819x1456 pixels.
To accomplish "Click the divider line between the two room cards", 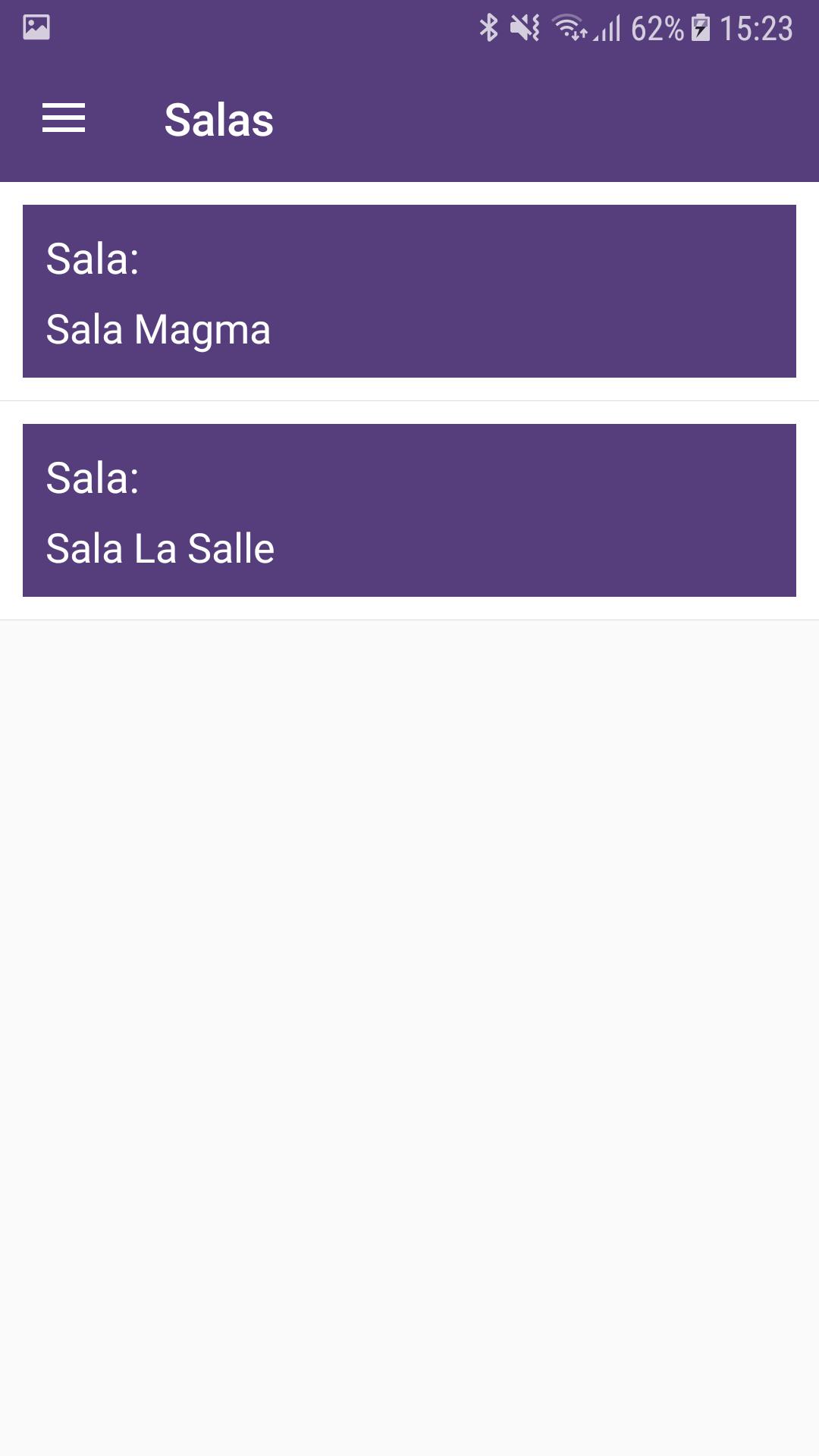I will [x=409, y=400].
